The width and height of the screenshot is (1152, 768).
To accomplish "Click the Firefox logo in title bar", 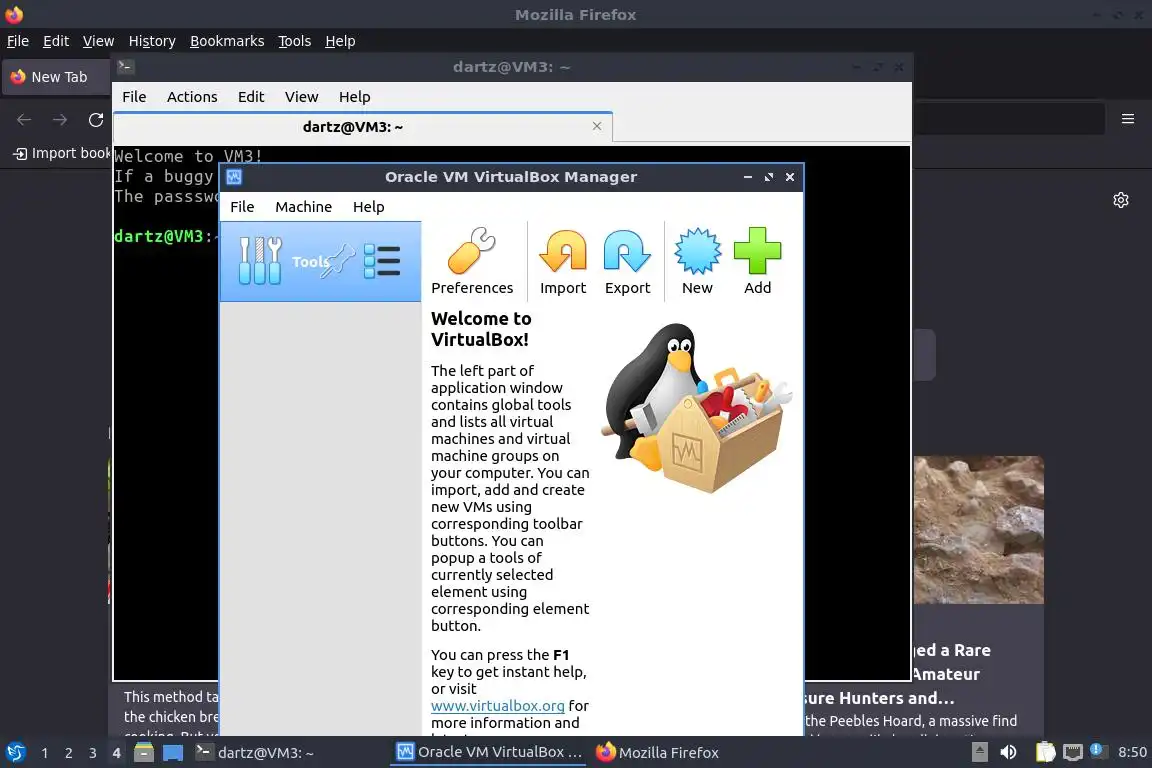I will pos(14,14).
